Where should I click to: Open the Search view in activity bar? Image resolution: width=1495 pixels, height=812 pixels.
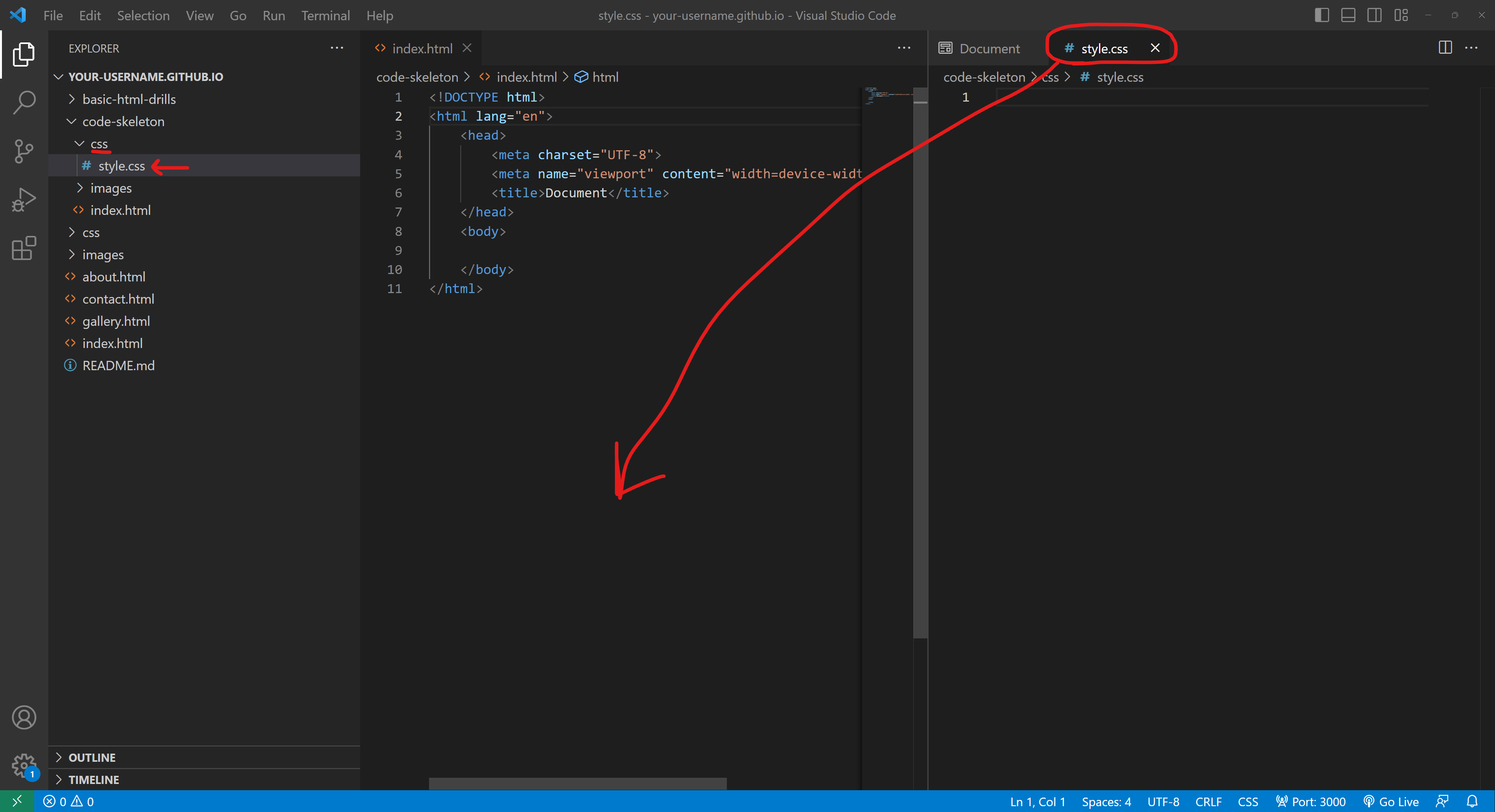[24, 103]
